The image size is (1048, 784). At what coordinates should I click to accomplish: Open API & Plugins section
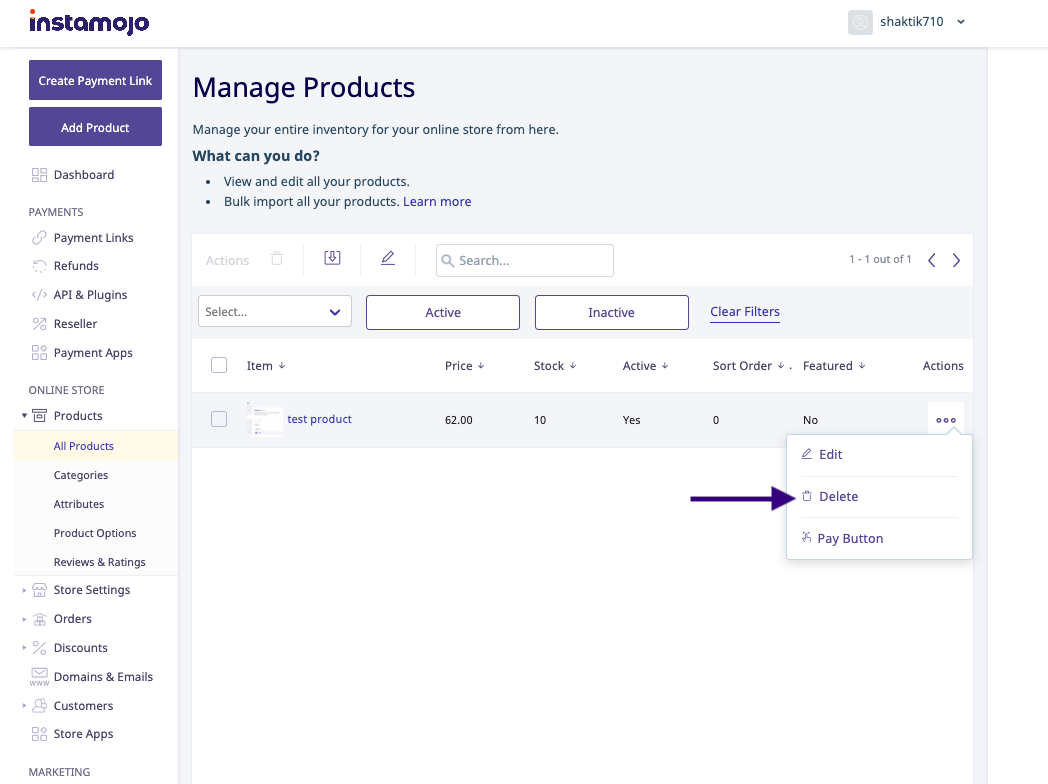point(90,295)
